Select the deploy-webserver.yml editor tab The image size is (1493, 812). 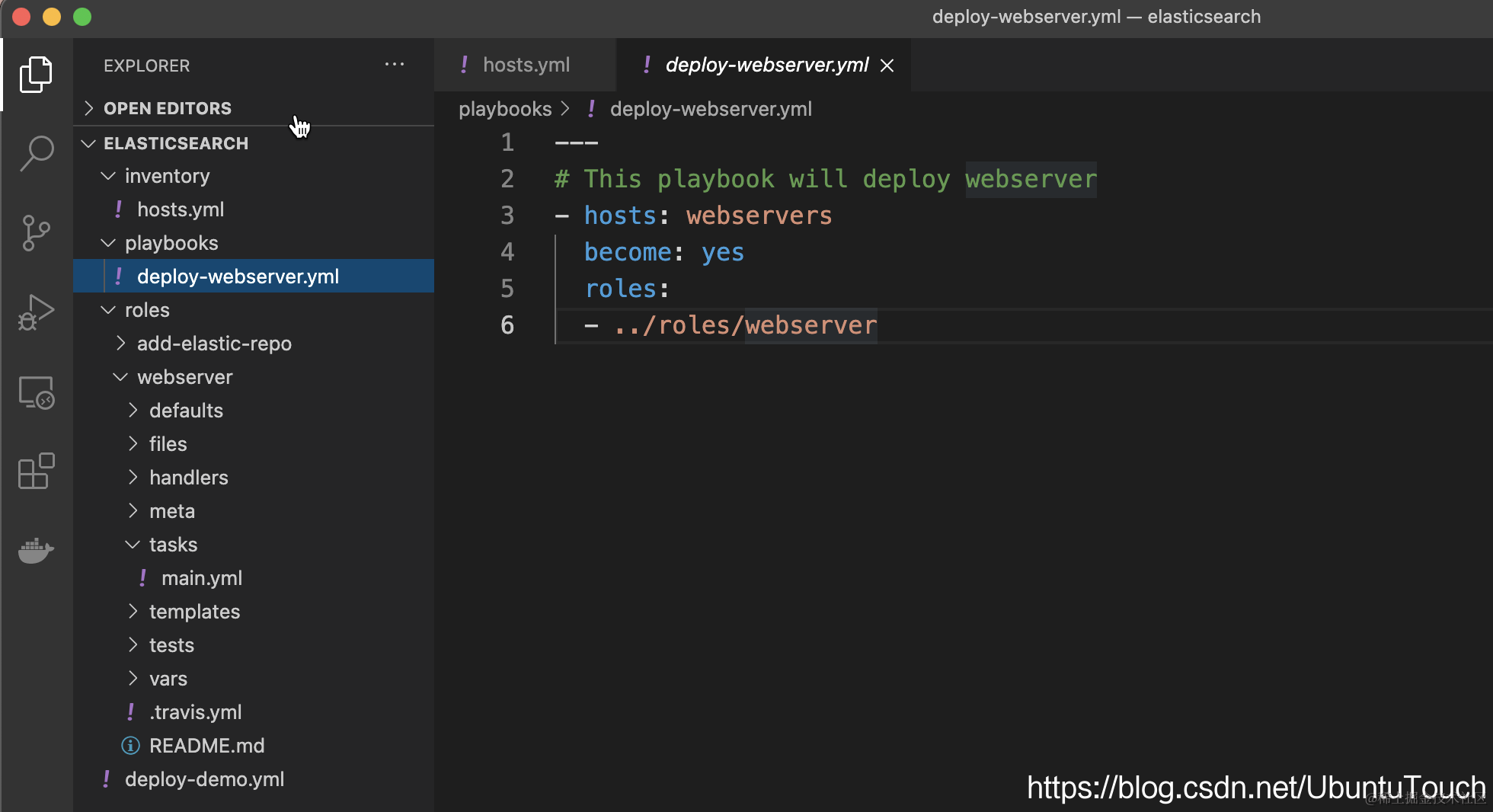point(764,66)
